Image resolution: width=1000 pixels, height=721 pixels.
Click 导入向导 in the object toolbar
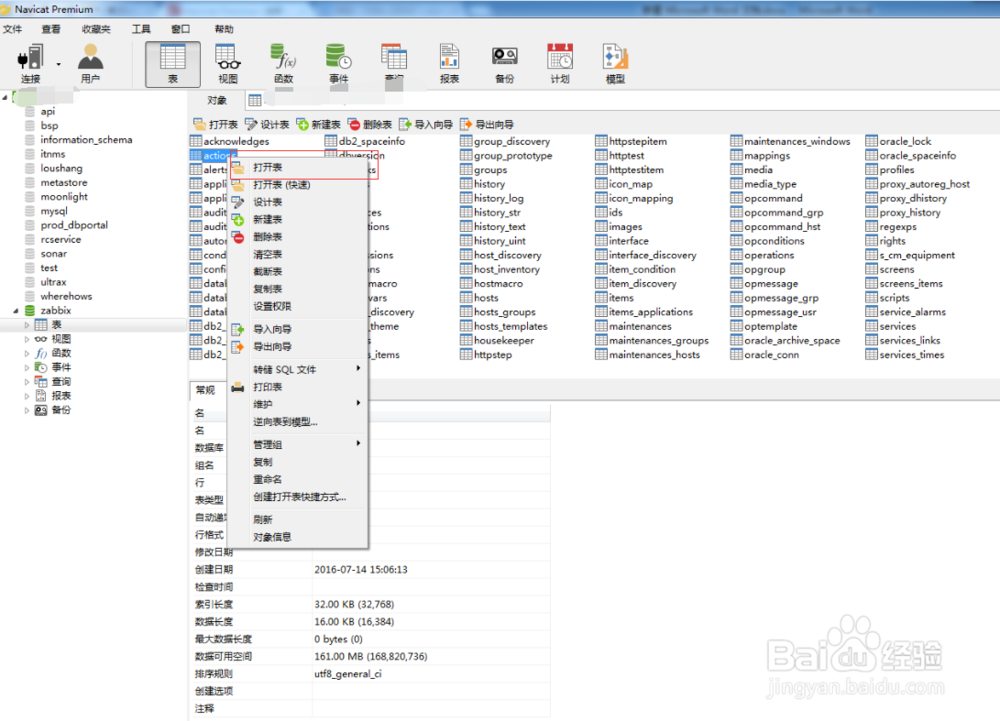click(x=426, y=124)
